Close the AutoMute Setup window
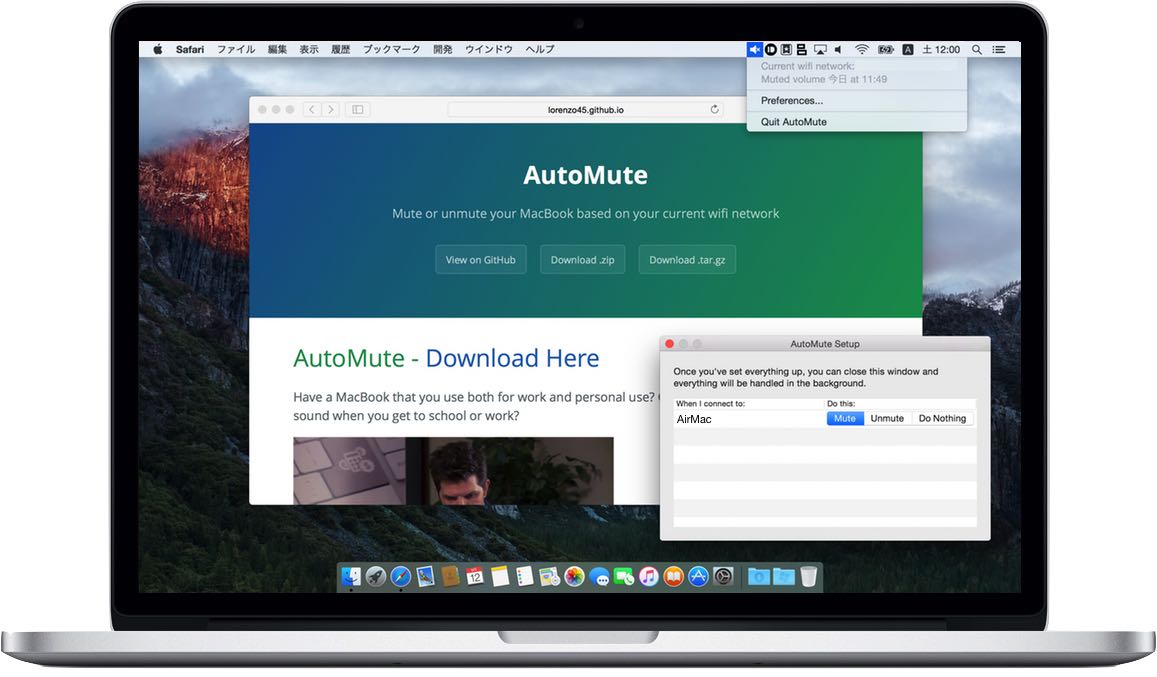This screenshot has width=1157, height=677. click(x=669, y=344)
